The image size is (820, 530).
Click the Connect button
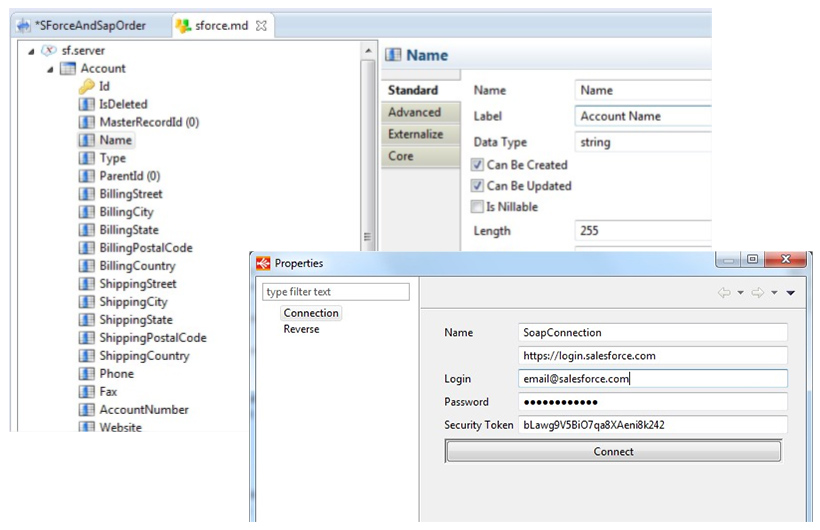[613, 452]
